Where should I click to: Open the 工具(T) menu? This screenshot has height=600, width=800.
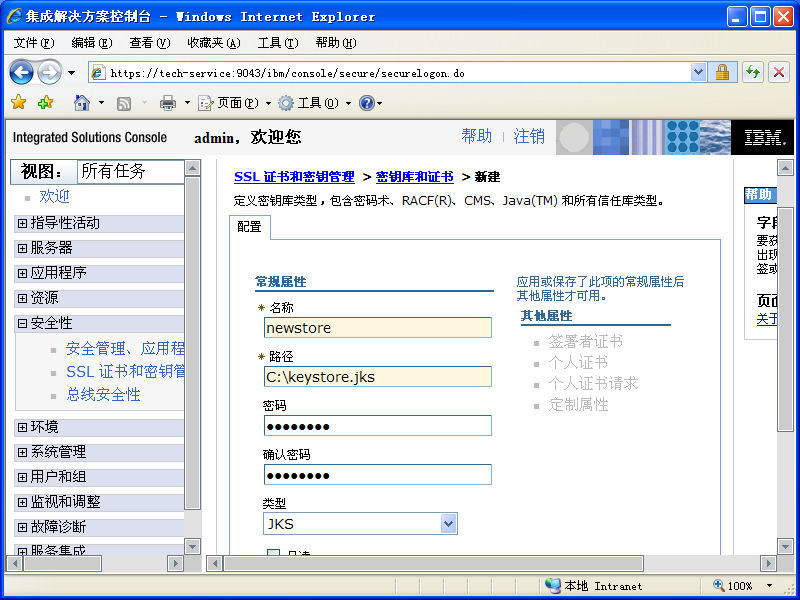point(277,43)
